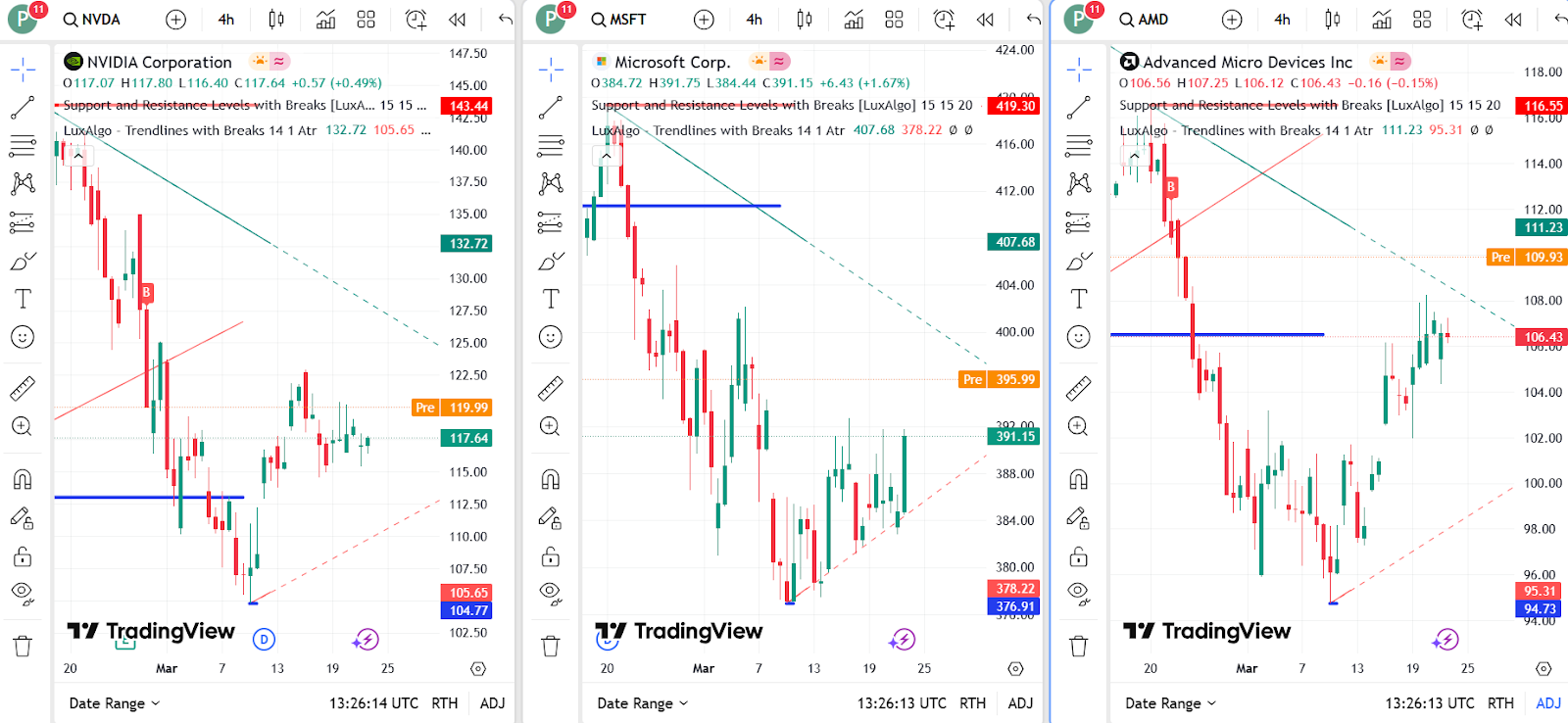1568x723 pixels.
Task: Collapse indicator legend in AMD chart
Action: click(x=1135, y=156)
